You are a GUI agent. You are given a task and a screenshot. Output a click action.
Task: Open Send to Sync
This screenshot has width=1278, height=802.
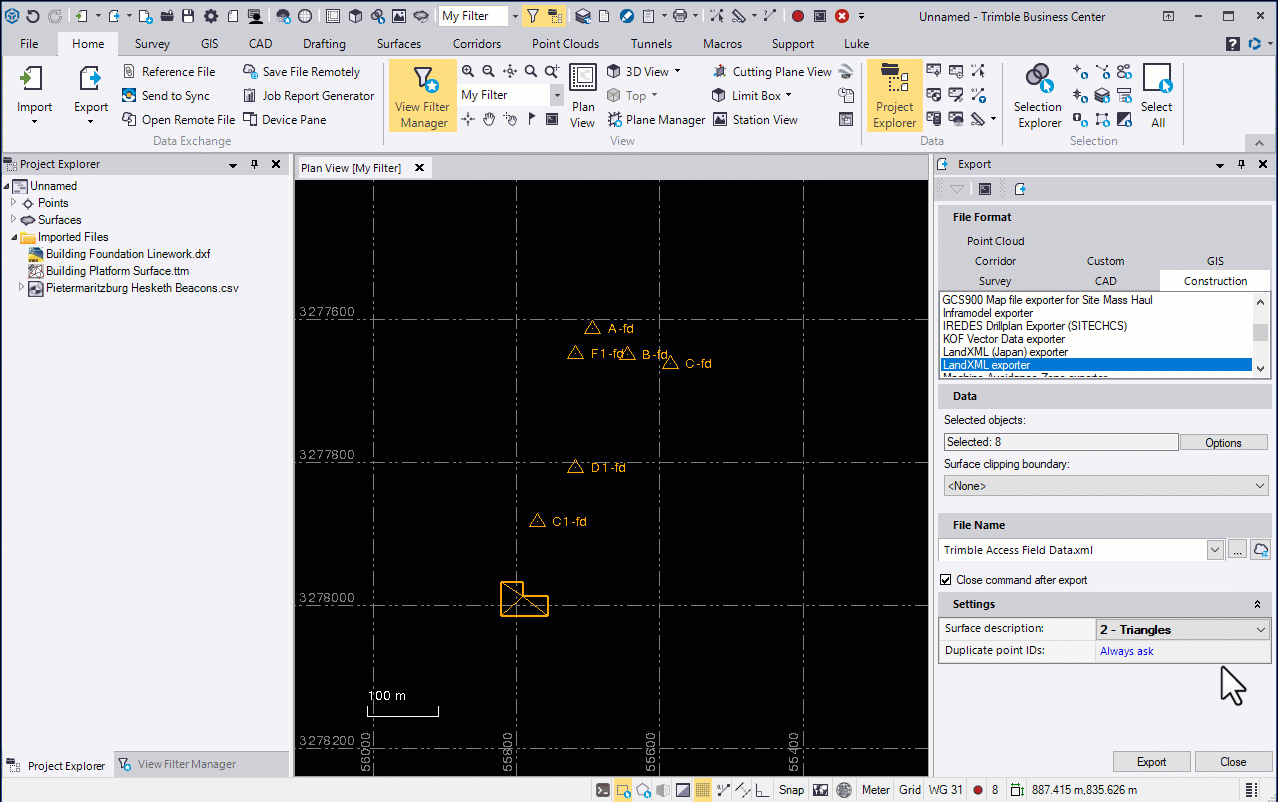pos(166,96)
